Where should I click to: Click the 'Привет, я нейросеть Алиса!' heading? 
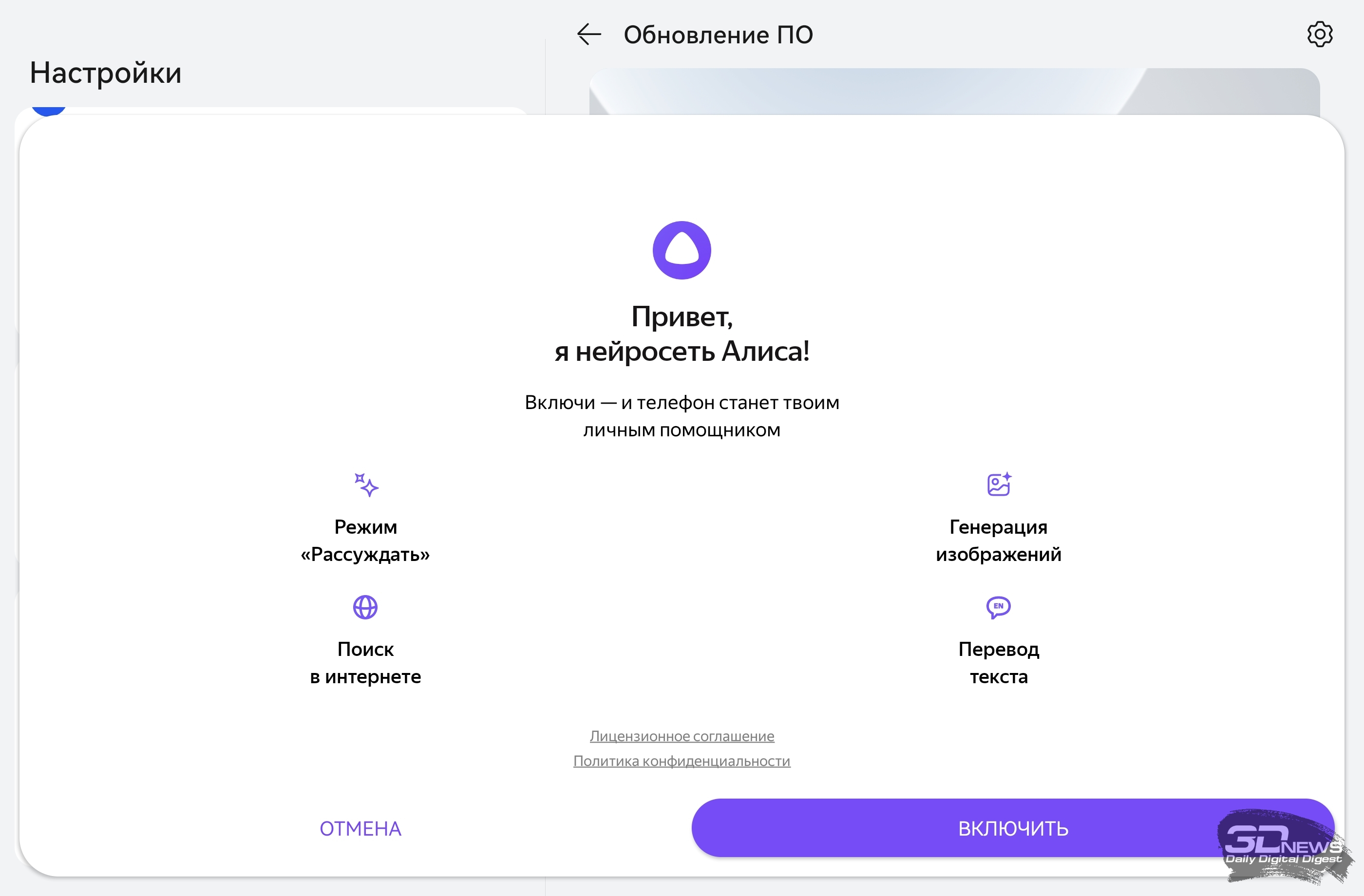[x=682, y=334]
